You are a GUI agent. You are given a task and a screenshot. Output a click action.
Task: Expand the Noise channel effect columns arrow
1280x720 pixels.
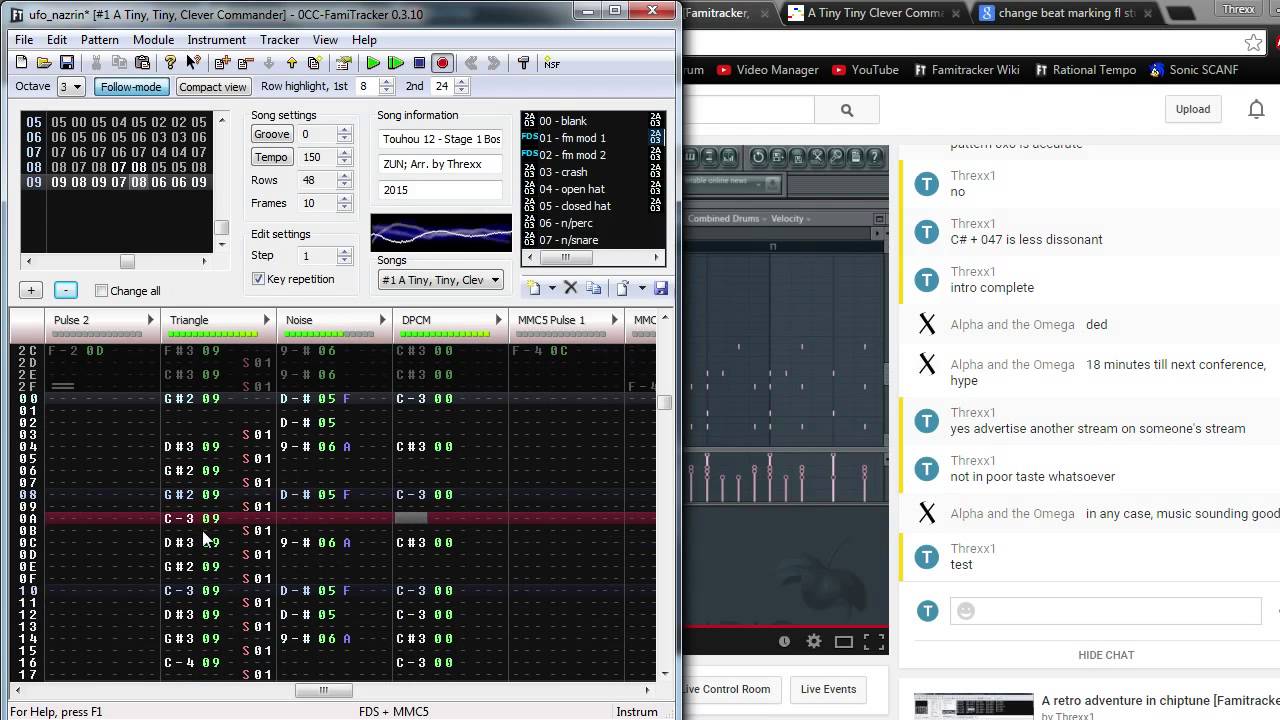383,320
